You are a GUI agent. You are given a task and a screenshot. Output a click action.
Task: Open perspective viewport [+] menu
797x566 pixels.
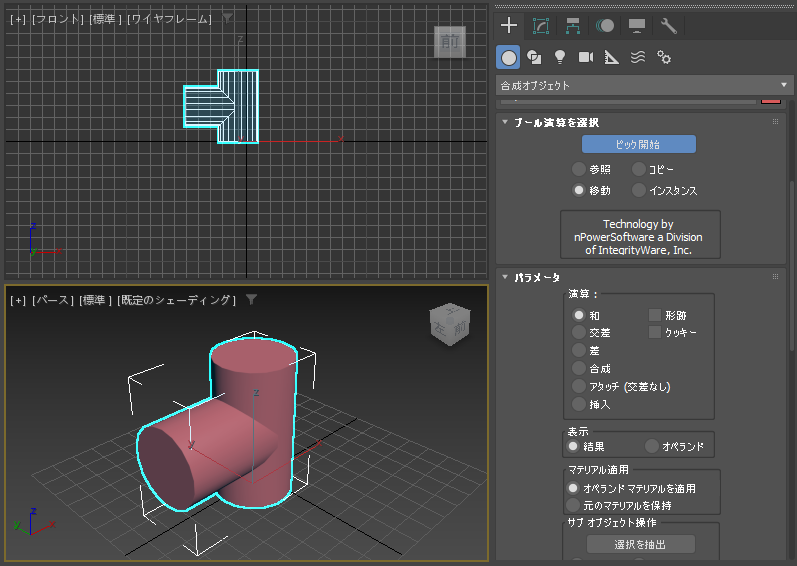(18, 300)
